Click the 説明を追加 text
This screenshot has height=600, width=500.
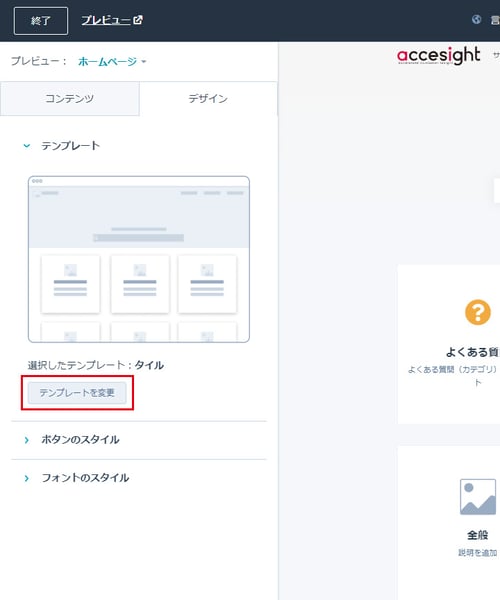(x=478, y=553)
